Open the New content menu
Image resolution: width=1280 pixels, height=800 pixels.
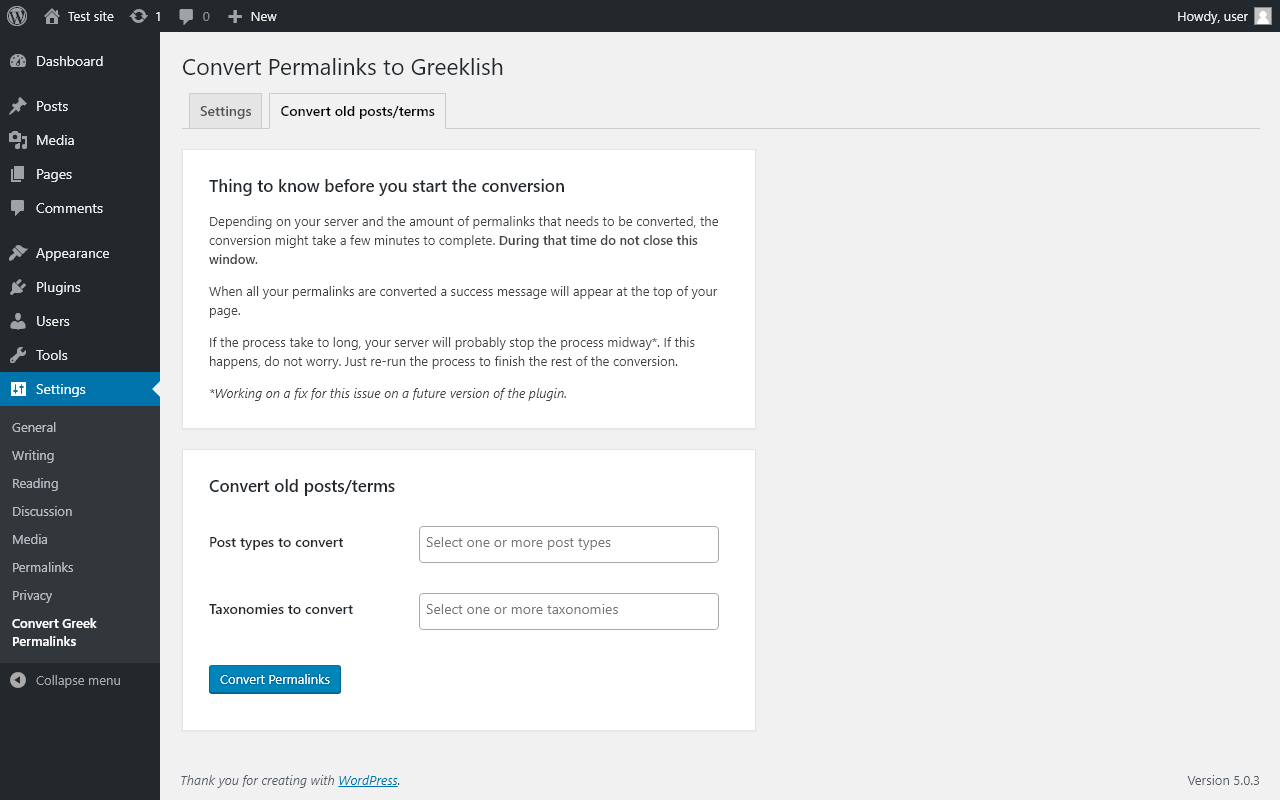pos(252,16)
